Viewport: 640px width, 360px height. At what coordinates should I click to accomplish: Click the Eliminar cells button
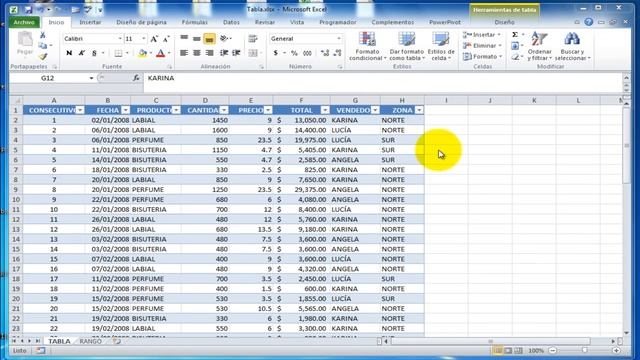pyautogui.click(x=482, y=46)
